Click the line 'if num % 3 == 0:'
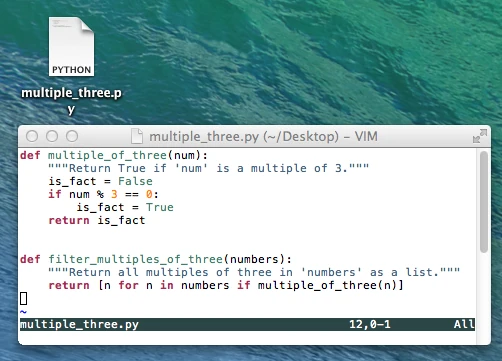The image size is (502, 361). (103, 194)
